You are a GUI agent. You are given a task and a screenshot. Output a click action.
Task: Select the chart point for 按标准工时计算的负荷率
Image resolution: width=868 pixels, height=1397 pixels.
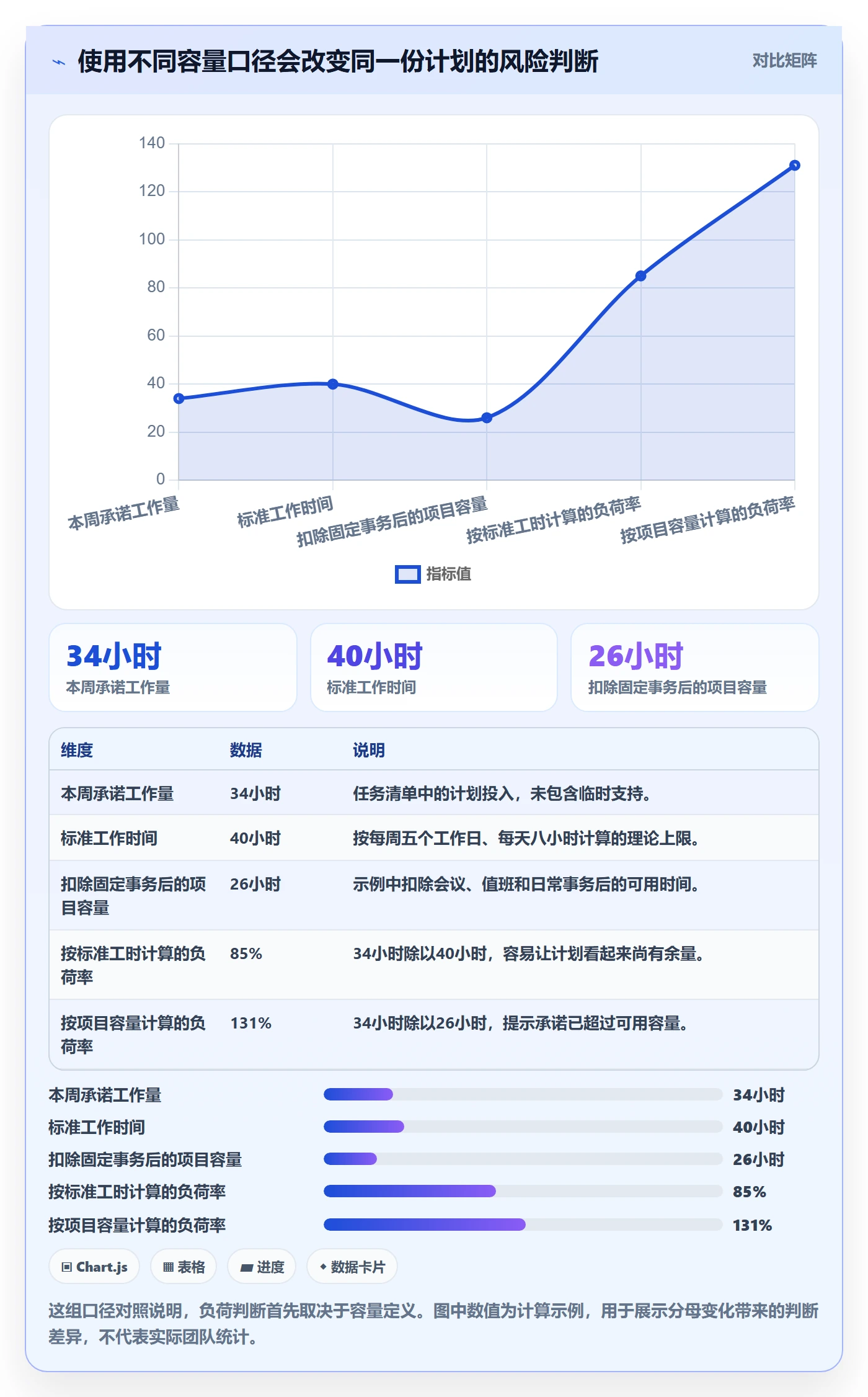641,276
